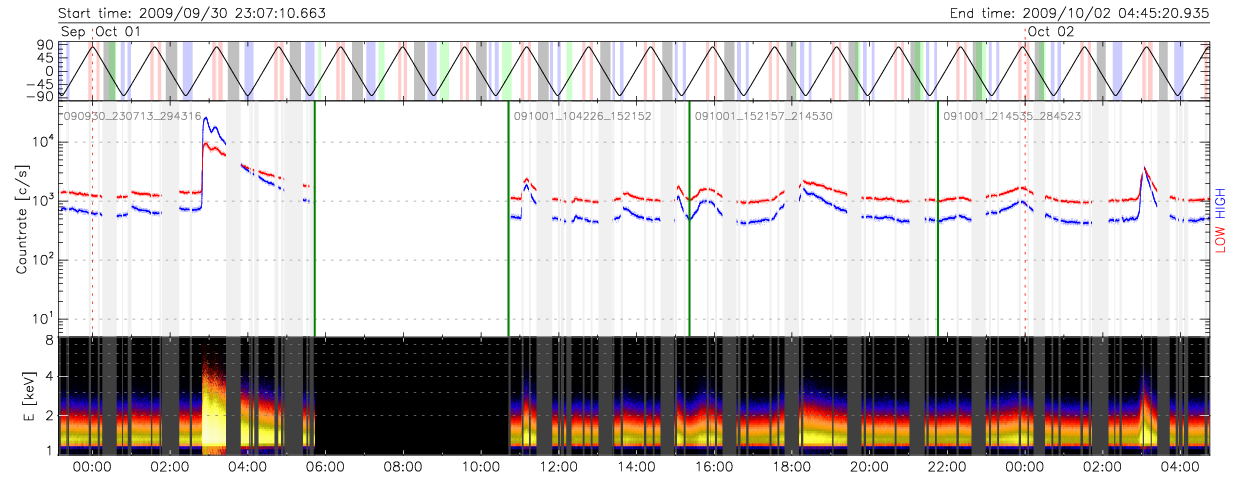Image resolution: width=1240 pixels, height=480 pixels.
Task: Select the 090930_230713_294316 segment label
Action: 133,116
